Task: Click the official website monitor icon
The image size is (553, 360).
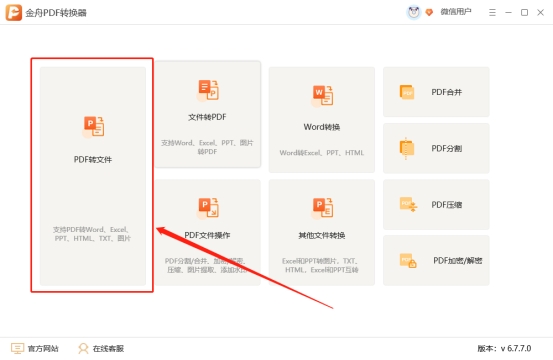Action: (17, 348)
